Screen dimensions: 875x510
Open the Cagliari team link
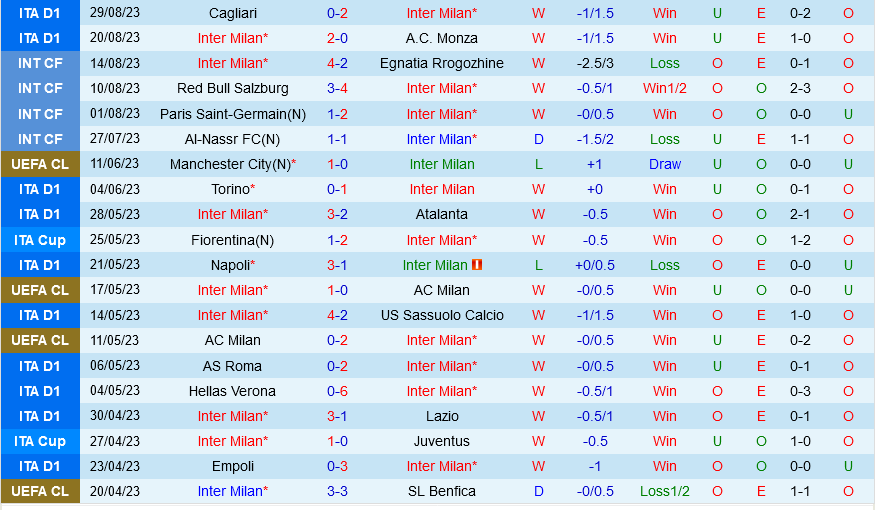coord(232,13)
